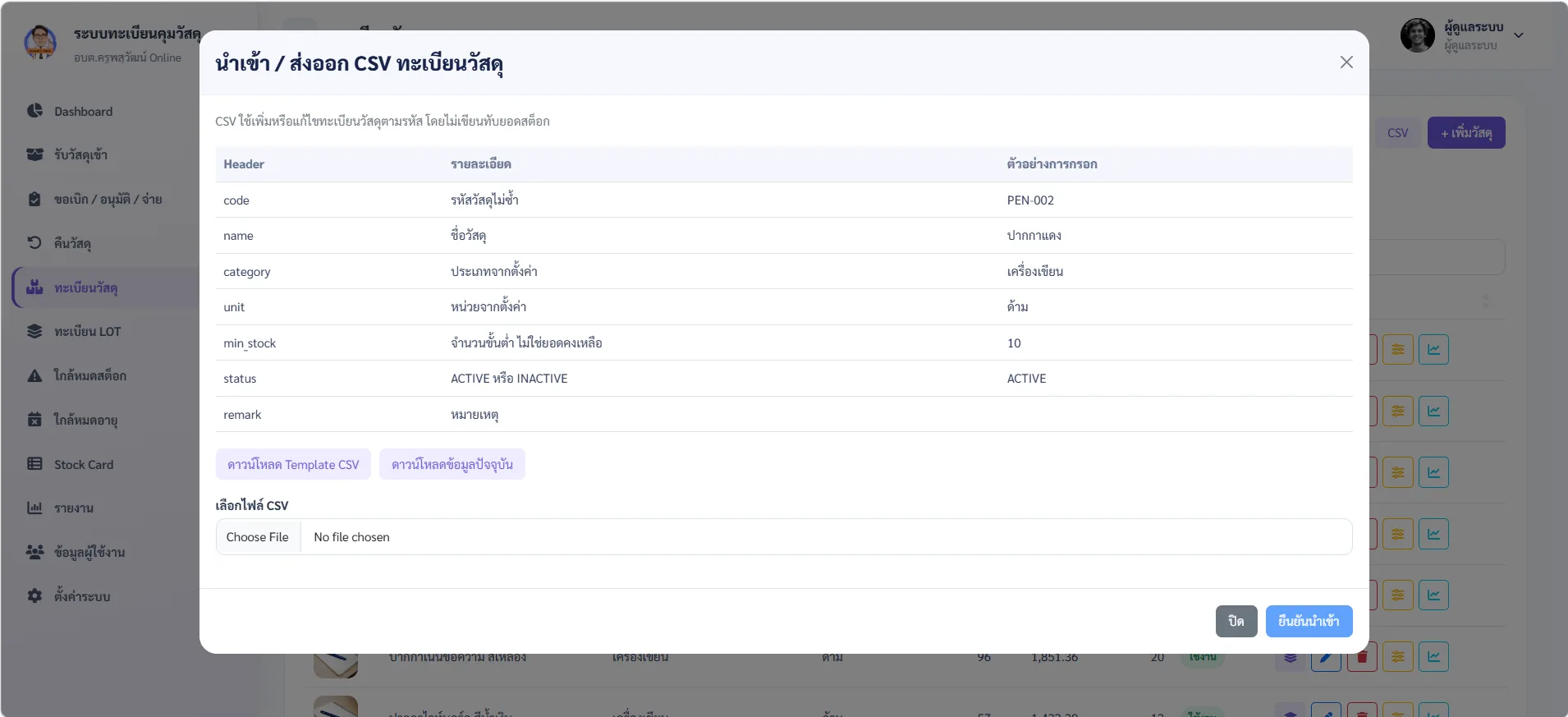The image size is (1568, 717).
Task: Click the users icon for ข้อมูลผู้ใช้งาน
Action: (34, 552)
